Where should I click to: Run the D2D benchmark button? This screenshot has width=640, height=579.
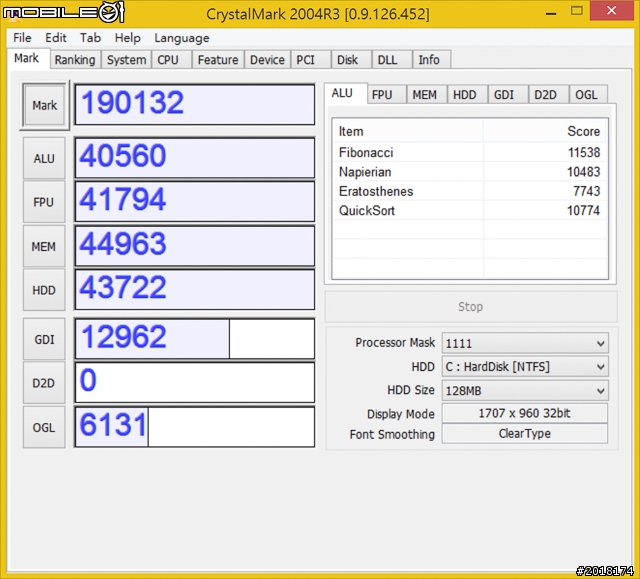pos(44,383)
